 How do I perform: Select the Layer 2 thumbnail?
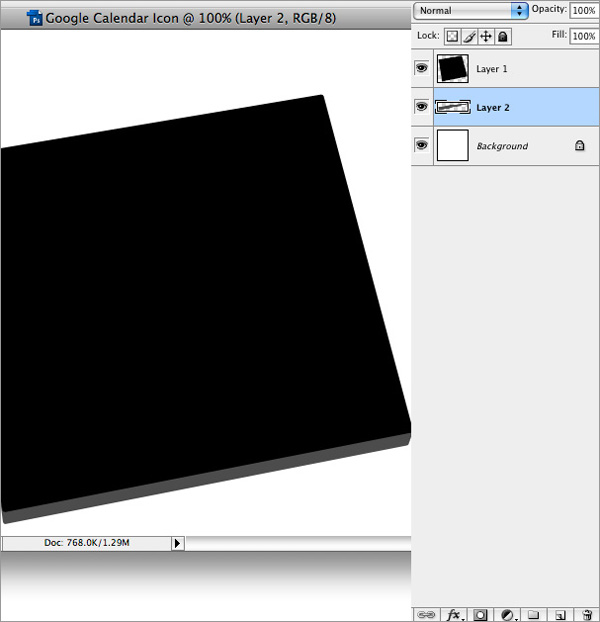pyautogui.click(x=452, y=107)
